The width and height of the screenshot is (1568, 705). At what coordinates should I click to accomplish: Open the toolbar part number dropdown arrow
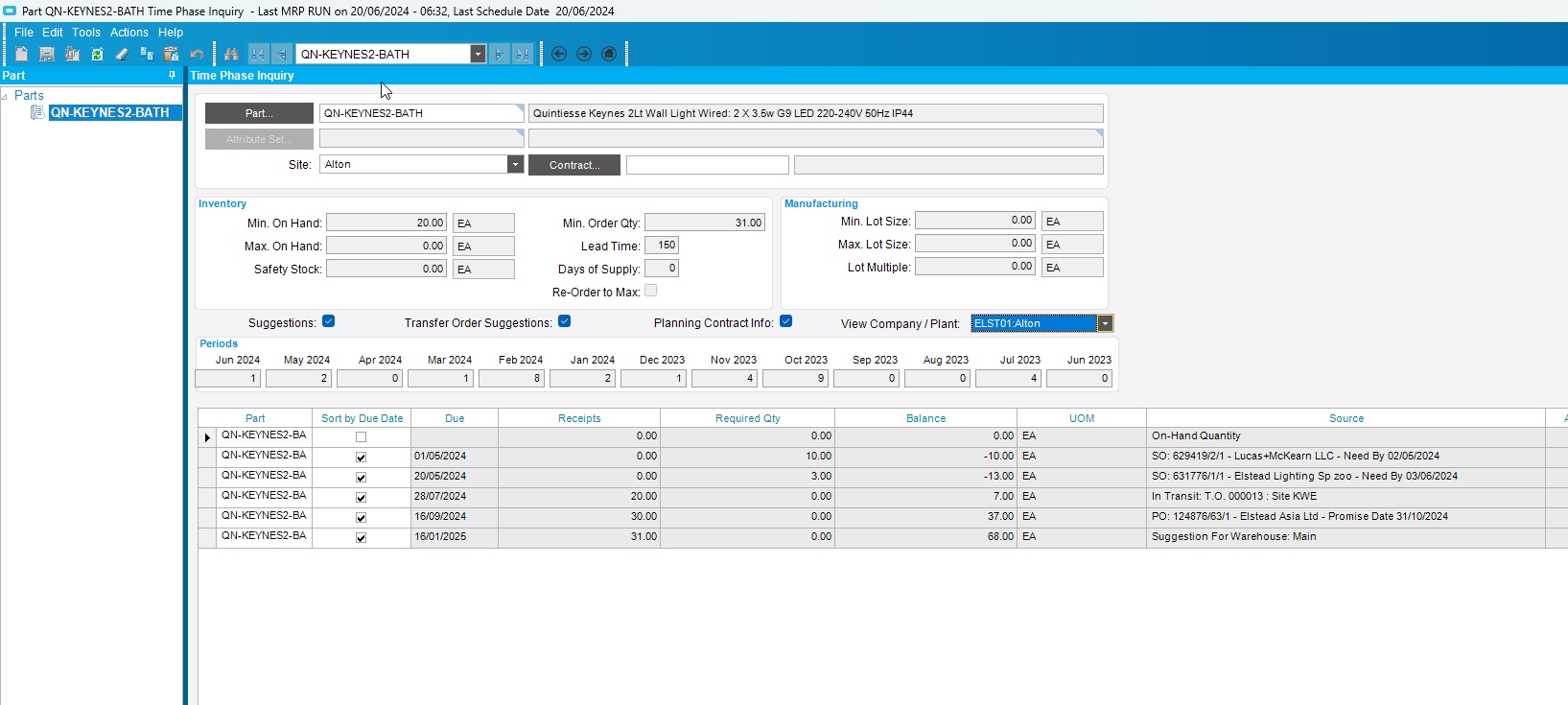coord(478,54)
